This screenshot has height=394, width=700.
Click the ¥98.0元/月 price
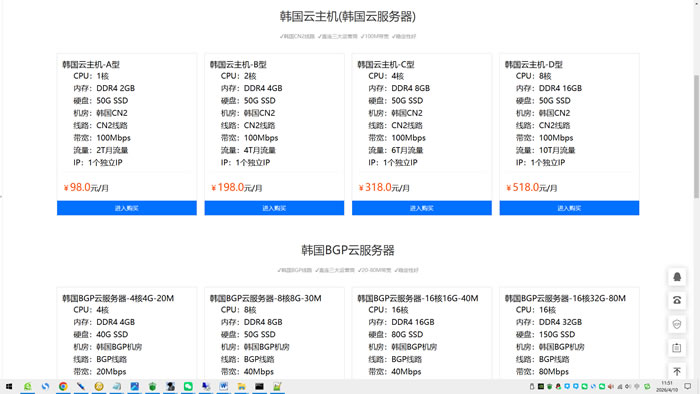pyautogui.click(x=86, y=187)
